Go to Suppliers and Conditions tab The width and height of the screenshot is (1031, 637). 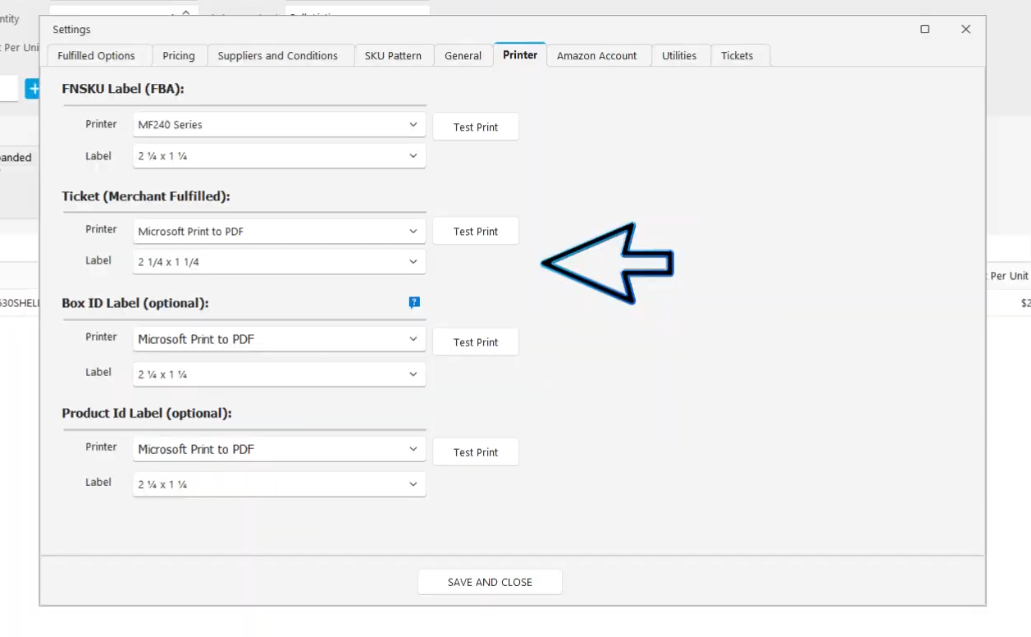point(277,56)
